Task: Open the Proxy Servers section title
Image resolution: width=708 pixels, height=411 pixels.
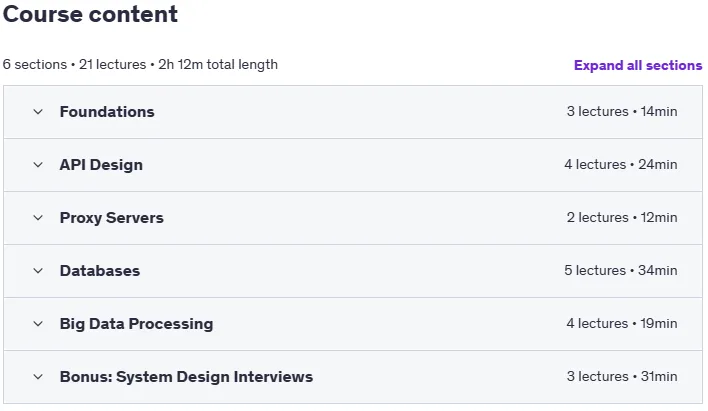Action: point(112,218)
